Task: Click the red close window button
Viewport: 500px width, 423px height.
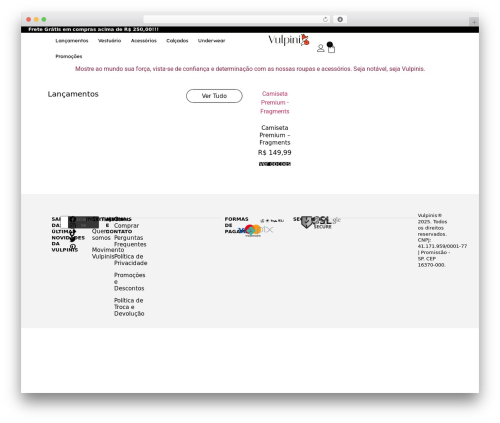Action: point(29,20)
